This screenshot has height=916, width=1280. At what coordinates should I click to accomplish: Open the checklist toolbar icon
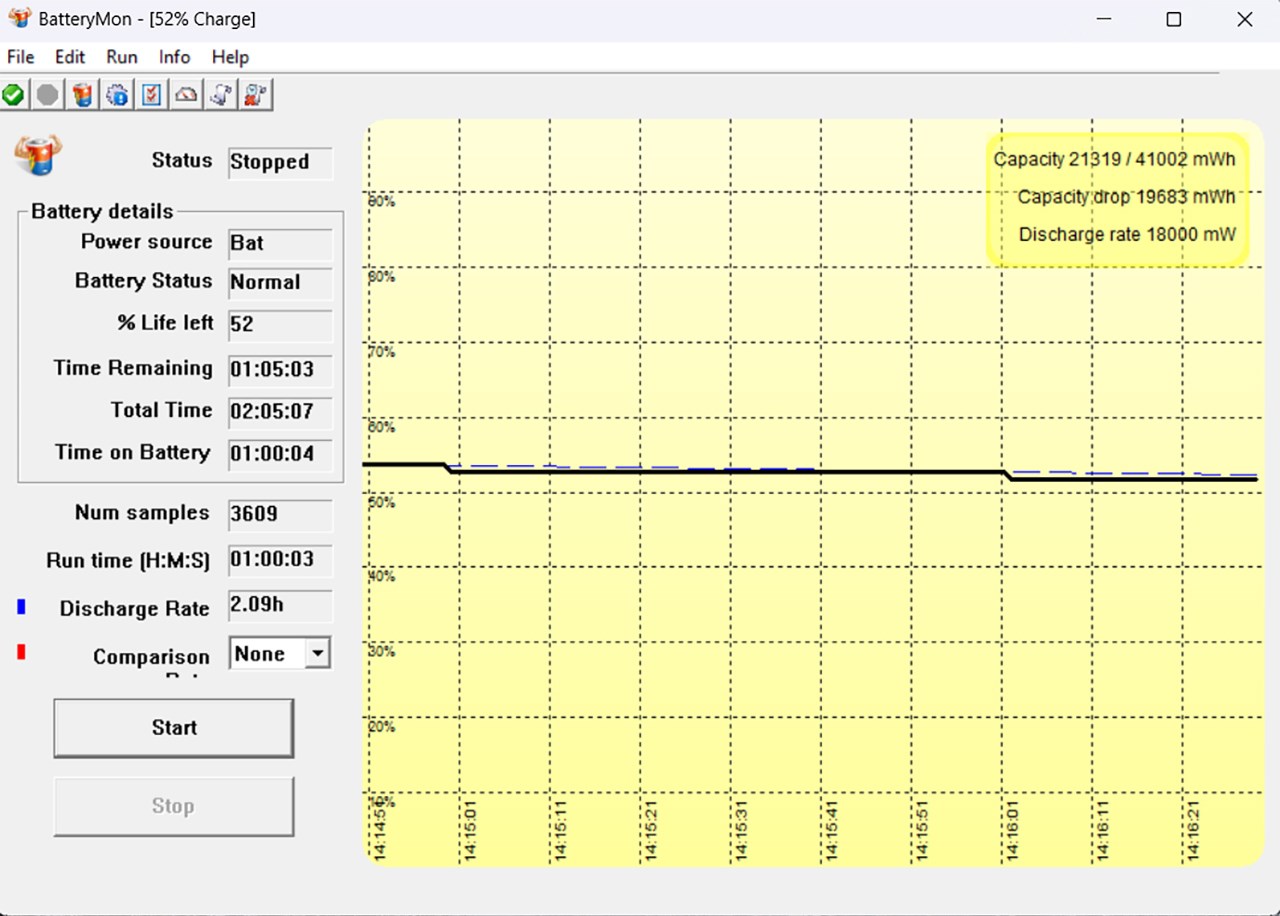point(151,95)
